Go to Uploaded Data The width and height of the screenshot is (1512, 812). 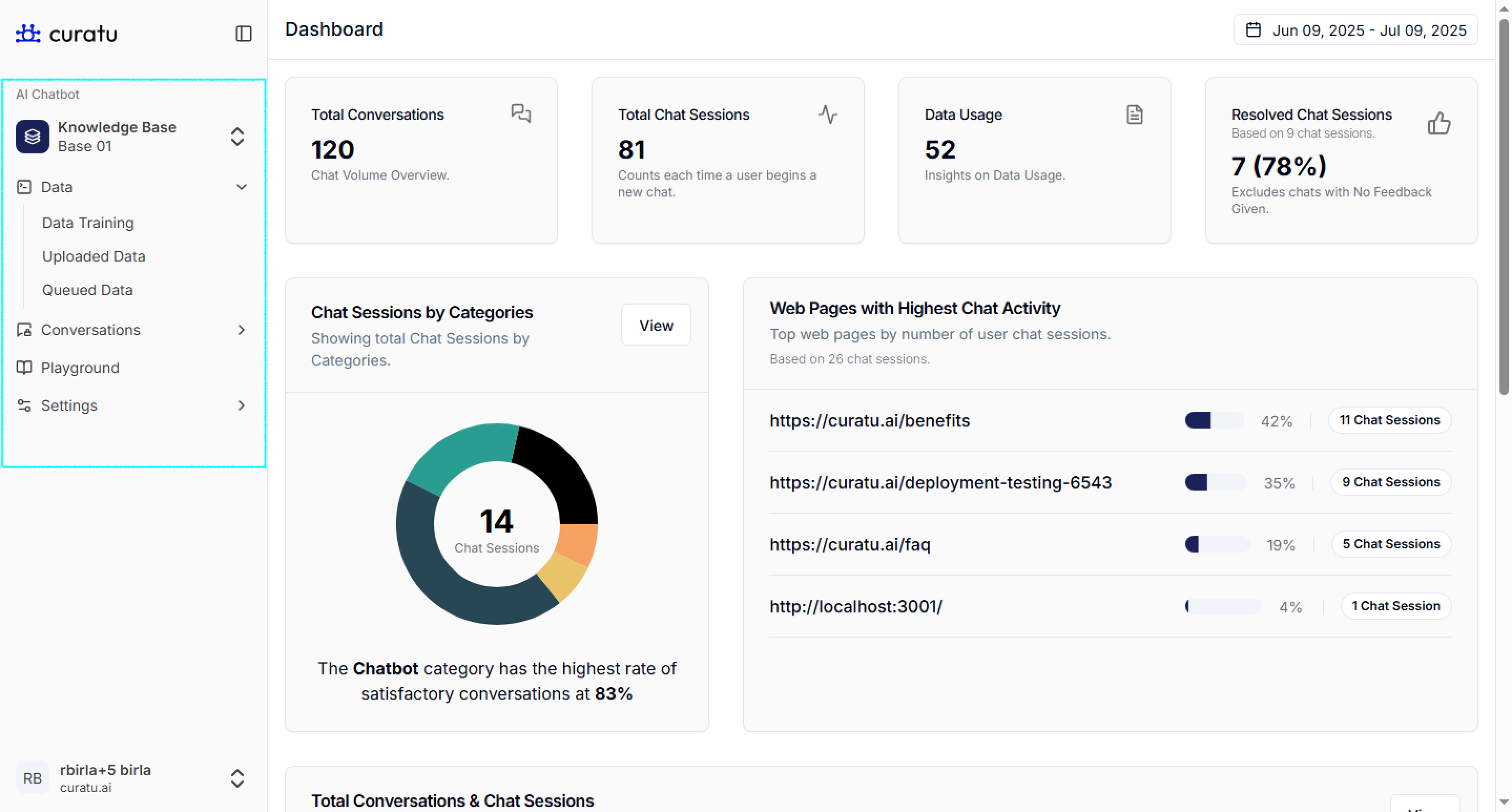(94, 256)
